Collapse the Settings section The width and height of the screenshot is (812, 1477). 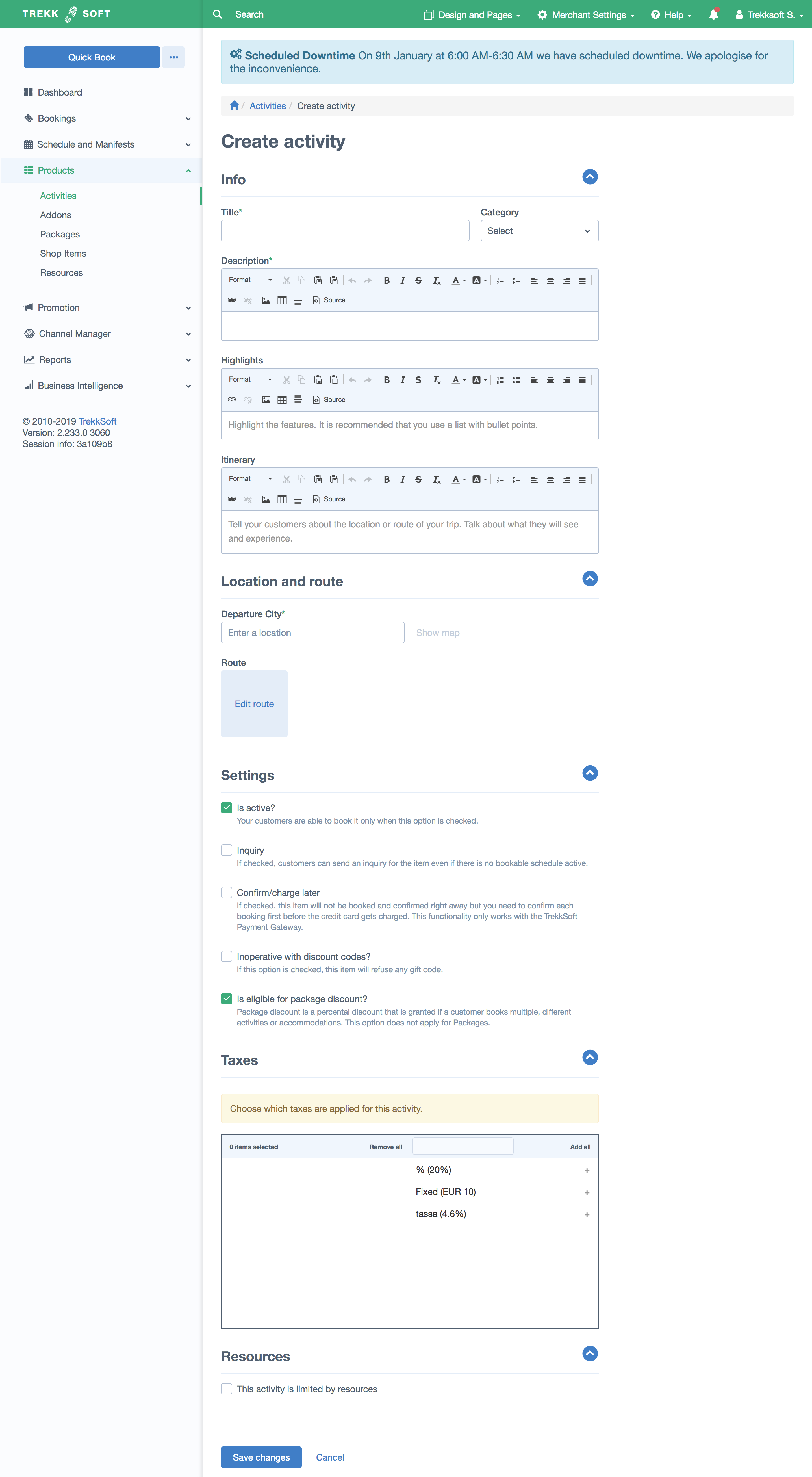(590, 773)
